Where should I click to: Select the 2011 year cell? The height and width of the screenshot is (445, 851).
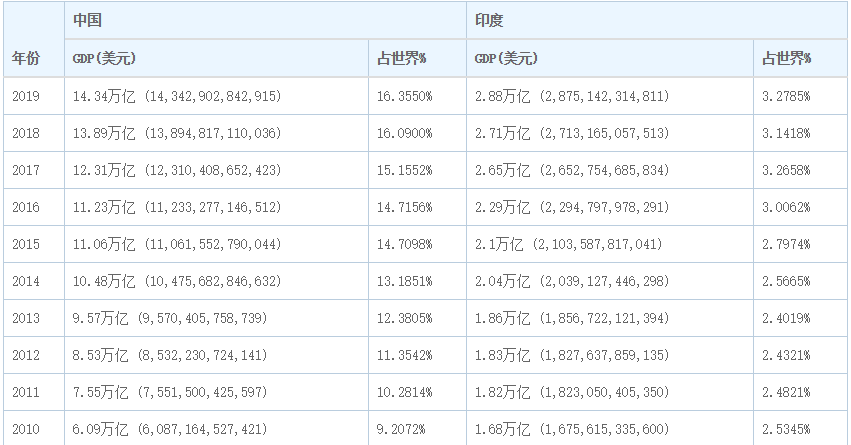pyautogui.click(x=34, y=391)
